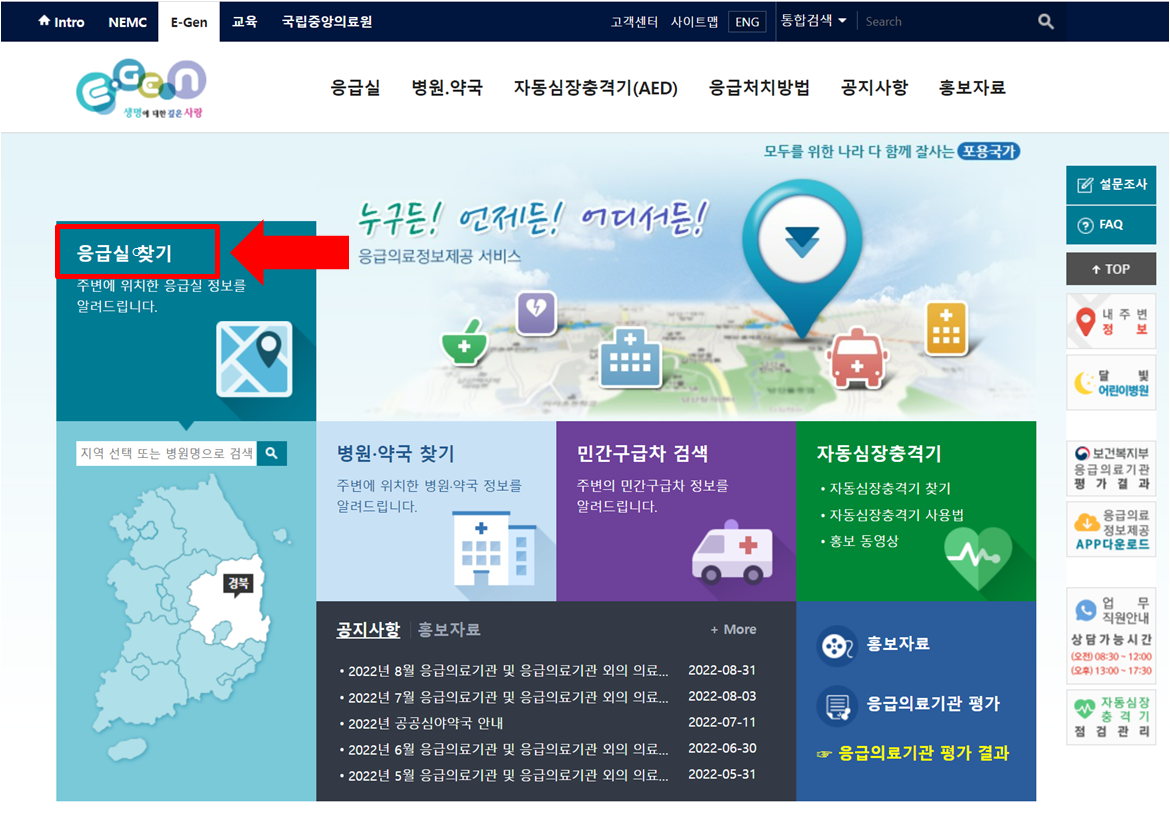
Task: Open the 응급실 main menu
Action: pyautogui.click(x=356, y=87)
